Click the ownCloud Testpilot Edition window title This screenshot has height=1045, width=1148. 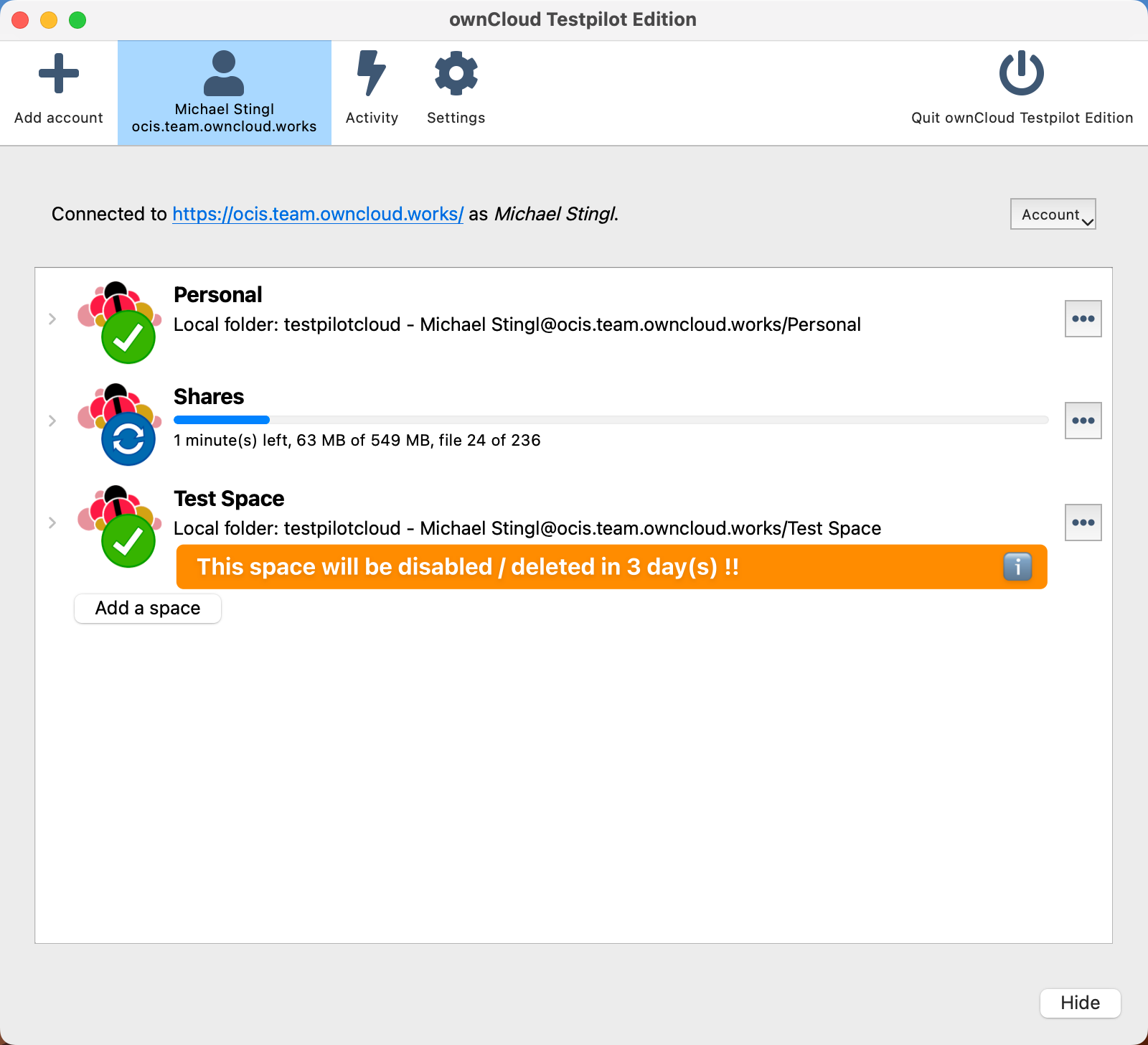573,19
